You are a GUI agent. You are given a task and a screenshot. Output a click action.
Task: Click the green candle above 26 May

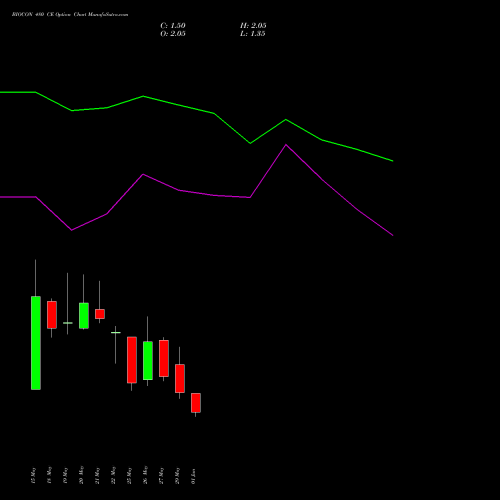(x=148, y=361)
